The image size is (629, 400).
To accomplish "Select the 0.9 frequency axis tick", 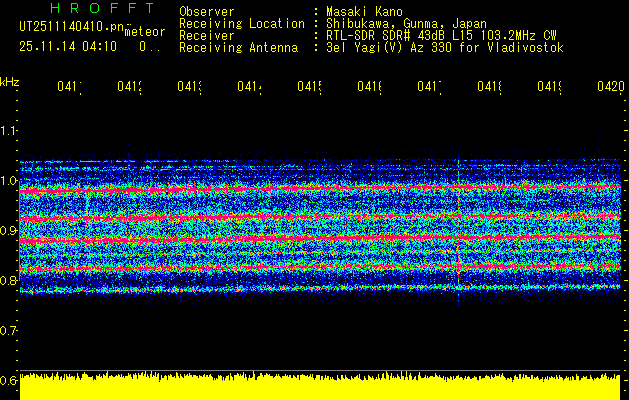I will 9,231.
